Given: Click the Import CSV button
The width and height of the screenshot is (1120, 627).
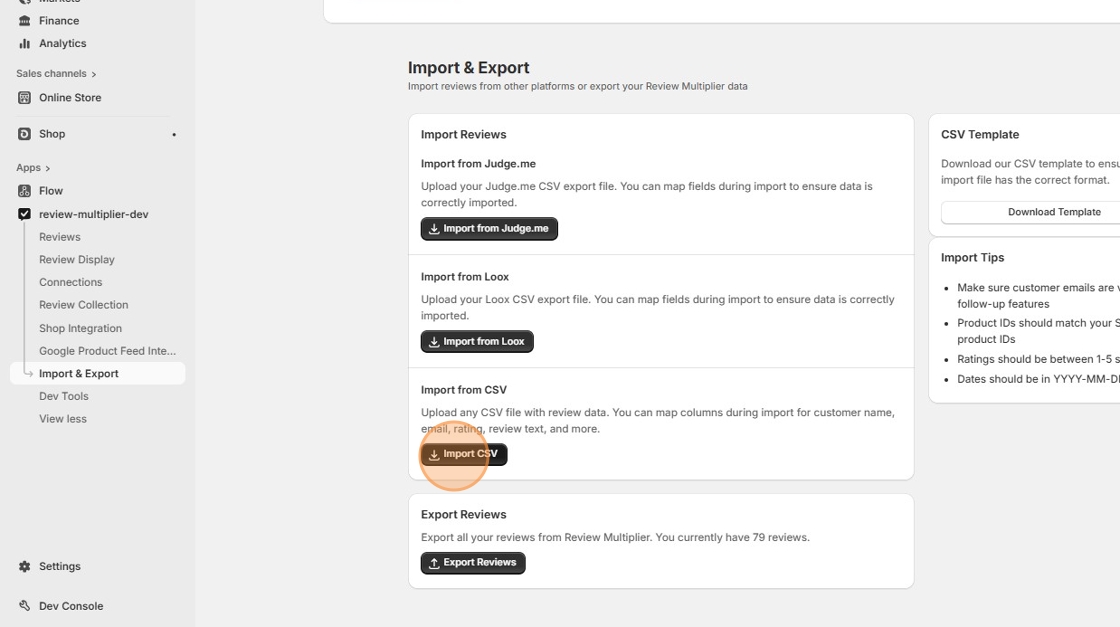Looking at the screenshot, I should (464, 454).
